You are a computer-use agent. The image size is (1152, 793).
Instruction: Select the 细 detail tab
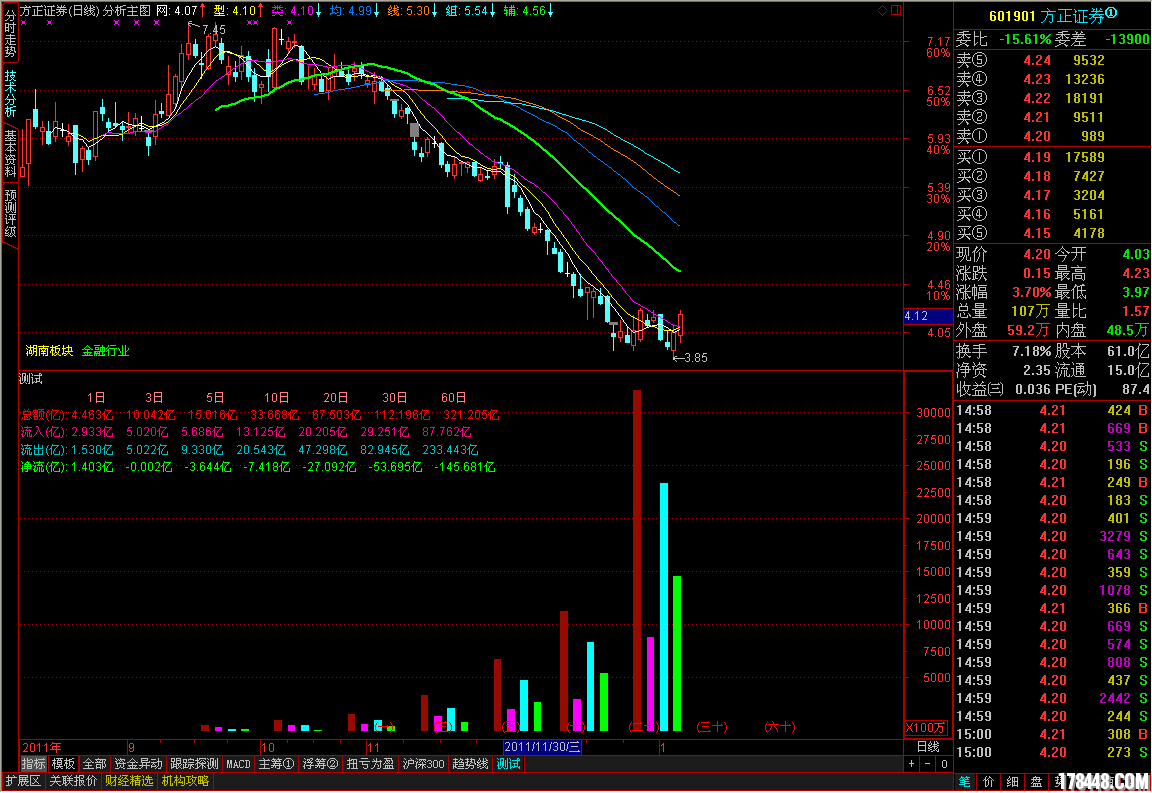[x=1012, y=782]
